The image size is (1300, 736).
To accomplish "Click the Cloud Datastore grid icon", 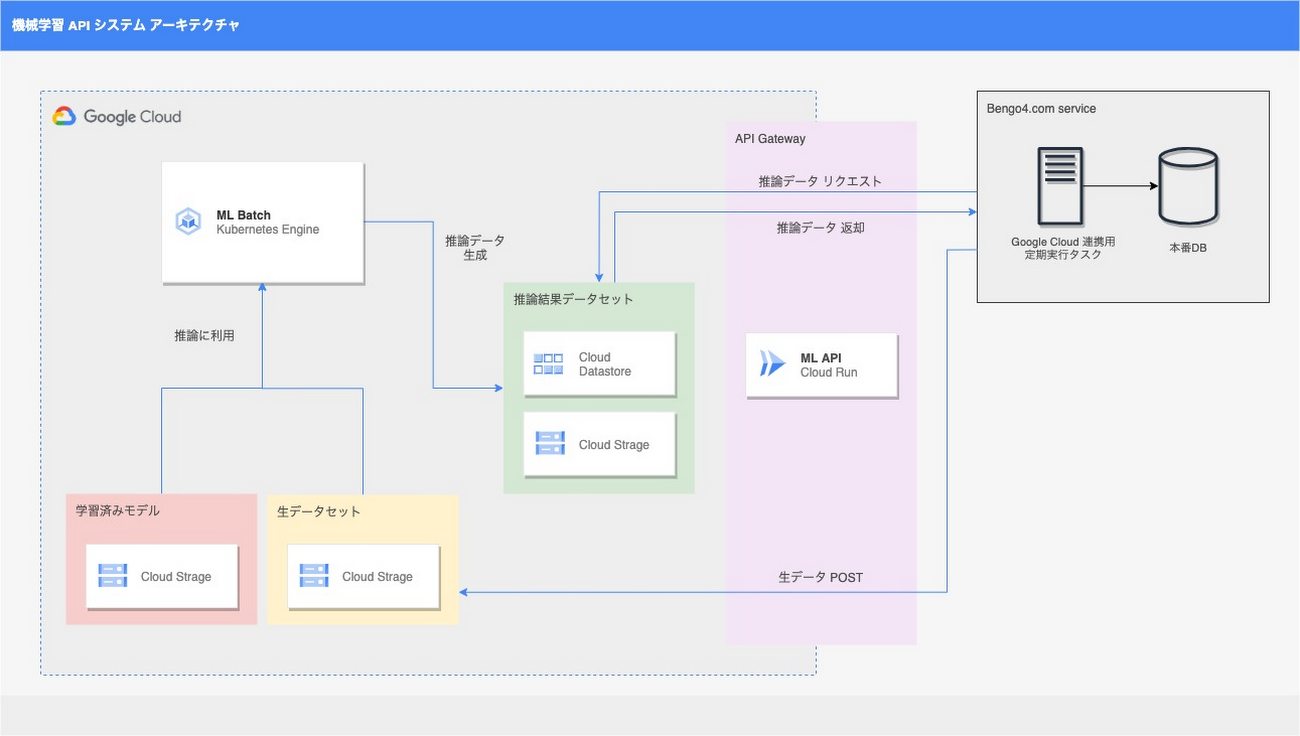I will pos(548,364).
